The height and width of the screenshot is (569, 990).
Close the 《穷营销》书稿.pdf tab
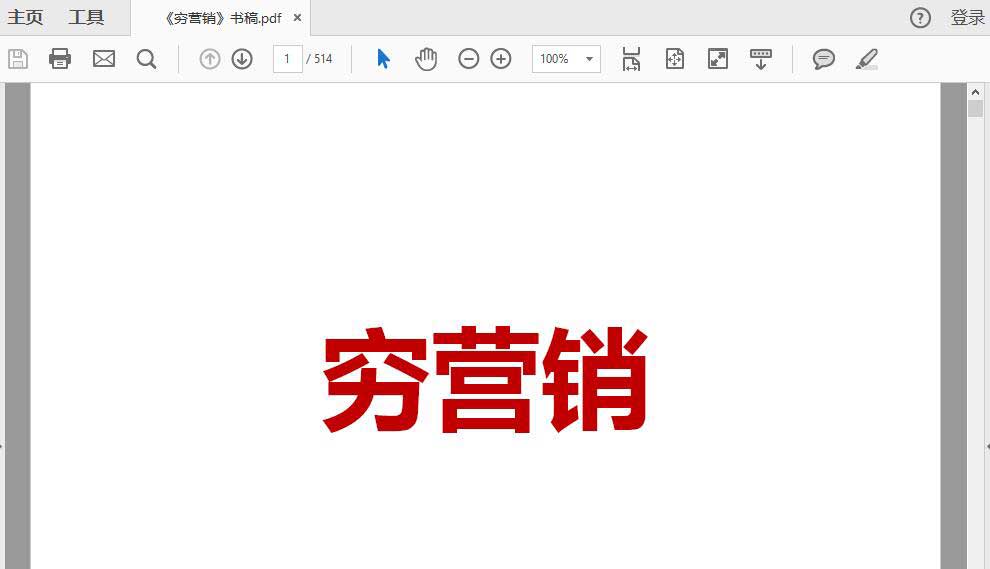point(297,18)
